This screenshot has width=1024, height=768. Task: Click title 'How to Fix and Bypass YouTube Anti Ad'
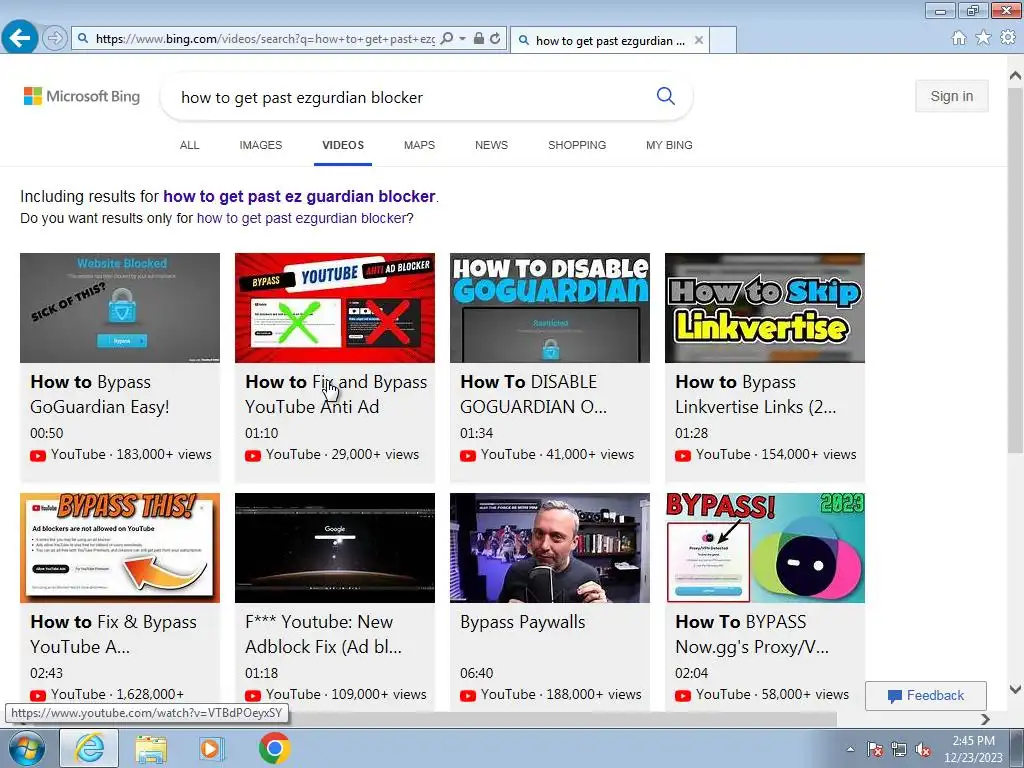336,394
